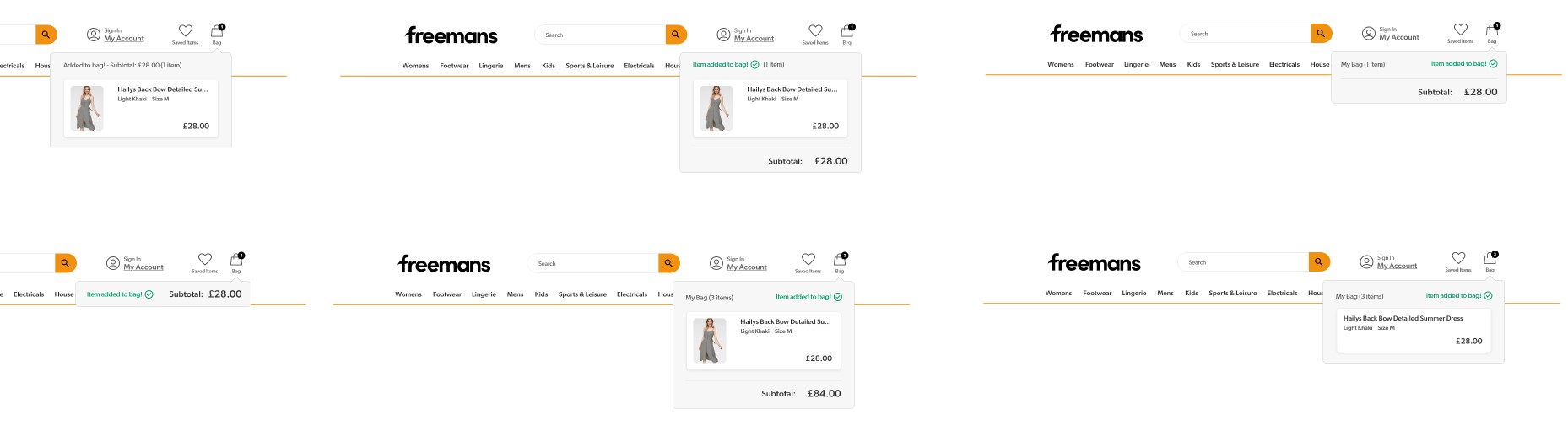Open Lingerie menu in header with 'My Bag (1 item)'

click(x=1135, y=65)
